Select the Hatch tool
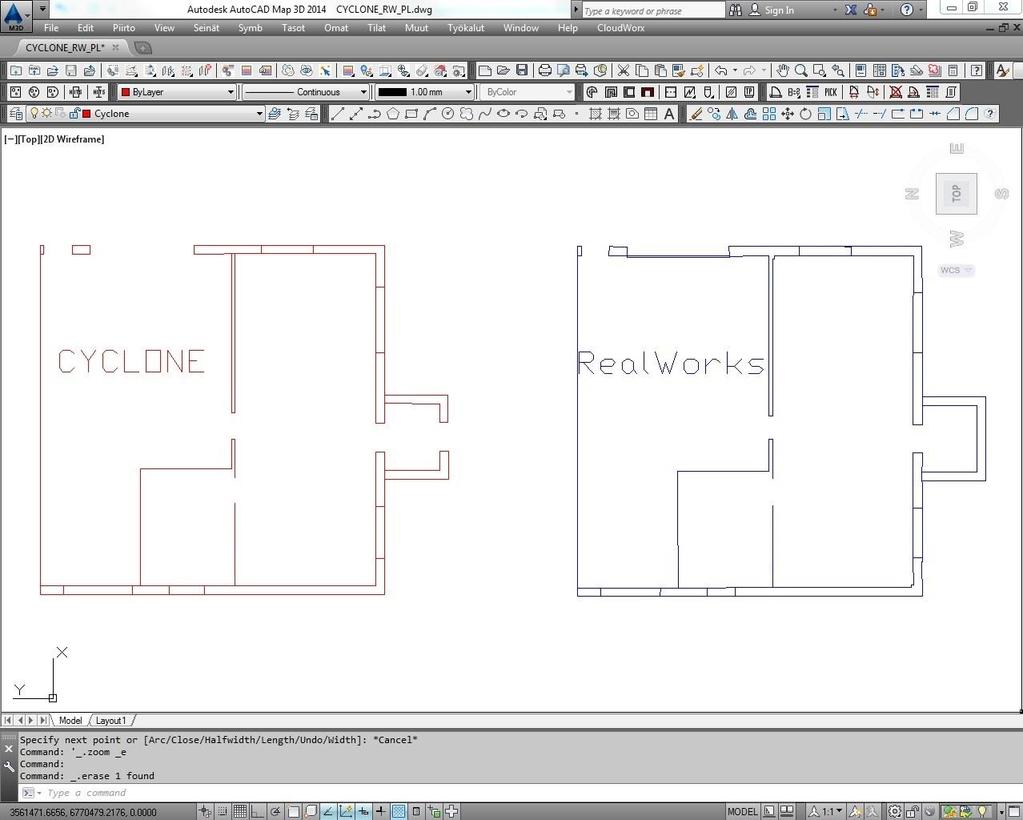Image resolution: width=1023 pixels, height=820 pixels. [x=595, y=114]
